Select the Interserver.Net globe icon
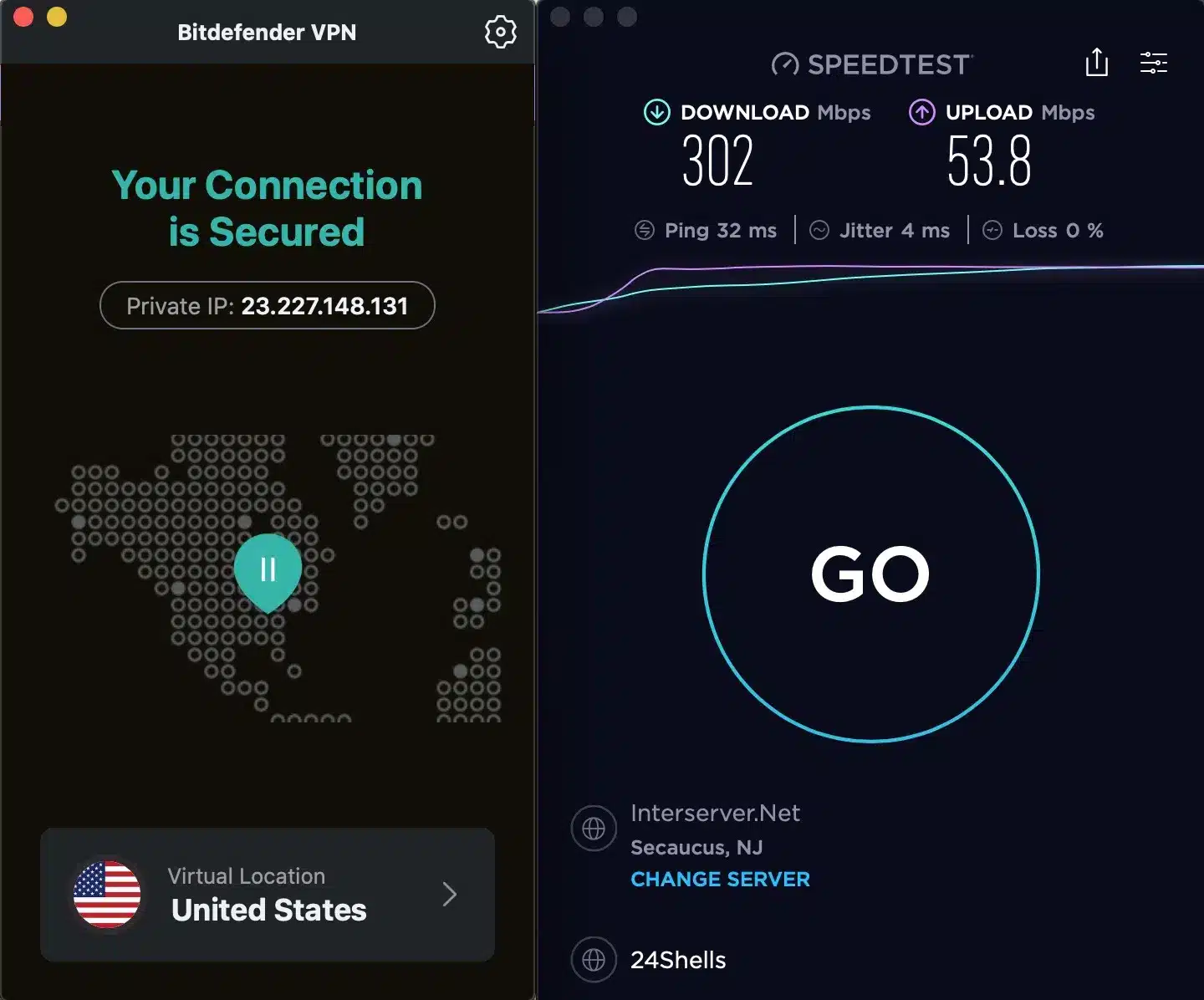Image resolution: width=1204 pixels, height=1000 pixels. click(594, 828)
